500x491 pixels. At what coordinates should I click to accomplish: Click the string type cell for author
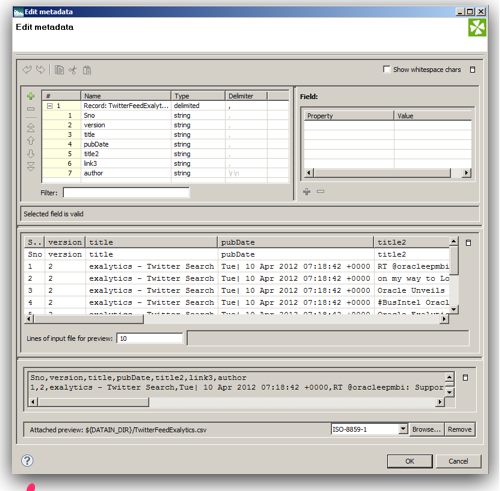pos(198,173)
